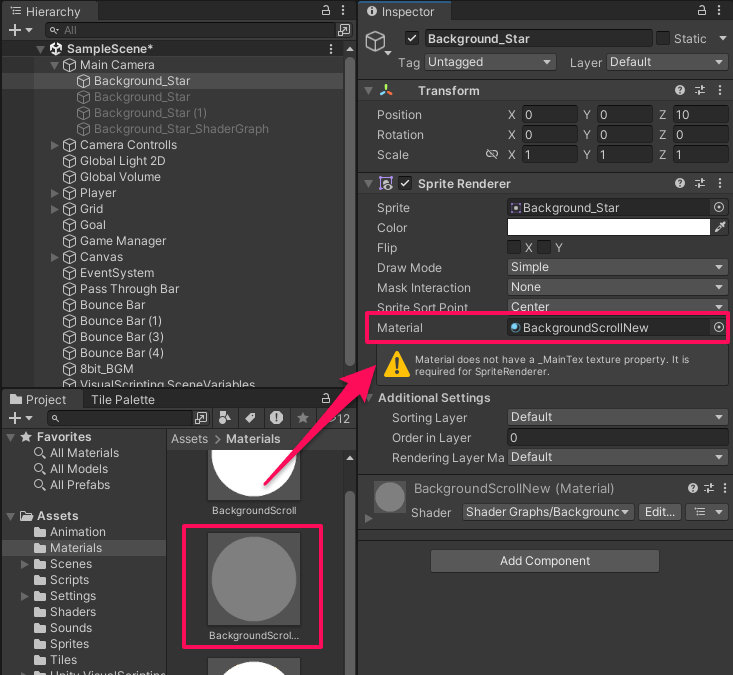This screenshot has width=733, height=675.
Task: Expand Camera Controlls in Hierarchy
Action: click(55, 145)
